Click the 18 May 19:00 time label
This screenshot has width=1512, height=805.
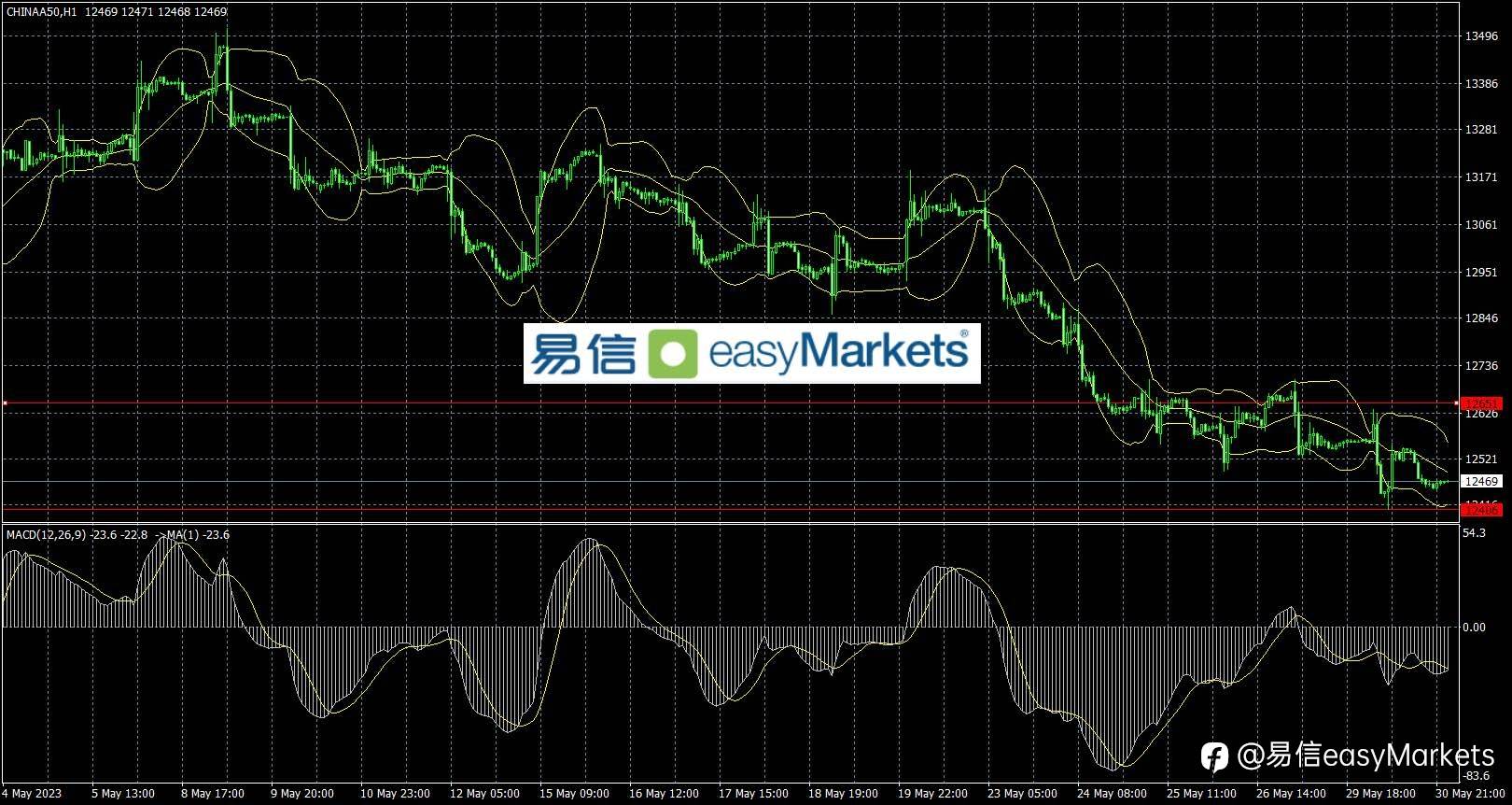[x=843, y=794]
